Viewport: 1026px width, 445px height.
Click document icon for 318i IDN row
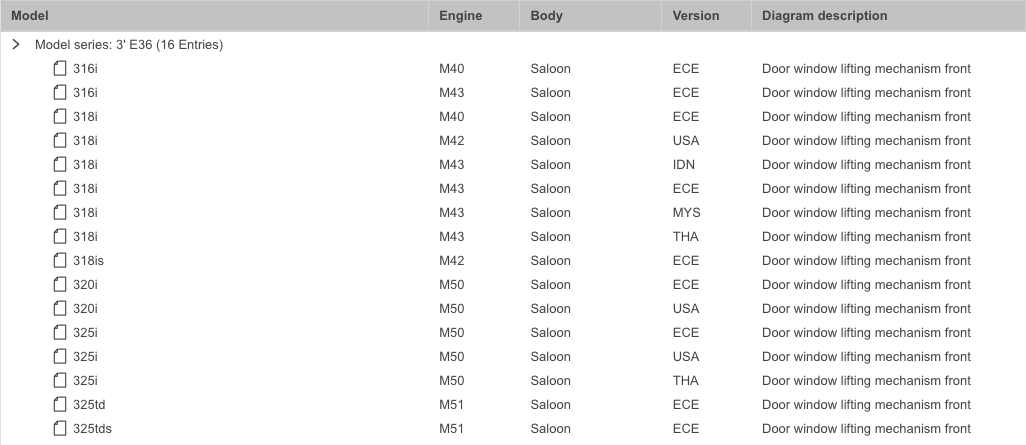(x=60, y=164)
